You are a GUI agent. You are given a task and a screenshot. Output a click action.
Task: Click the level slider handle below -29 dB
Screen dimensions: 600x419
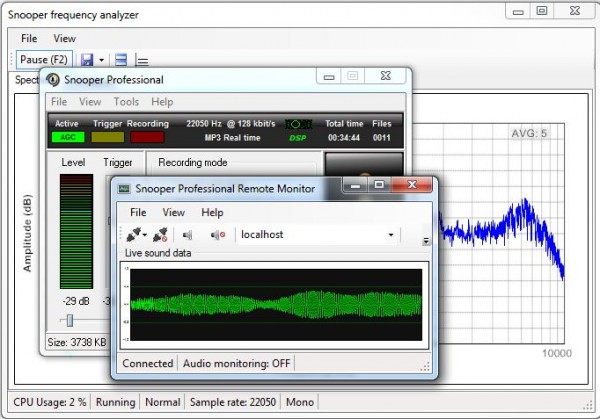[x=70, y=321]
